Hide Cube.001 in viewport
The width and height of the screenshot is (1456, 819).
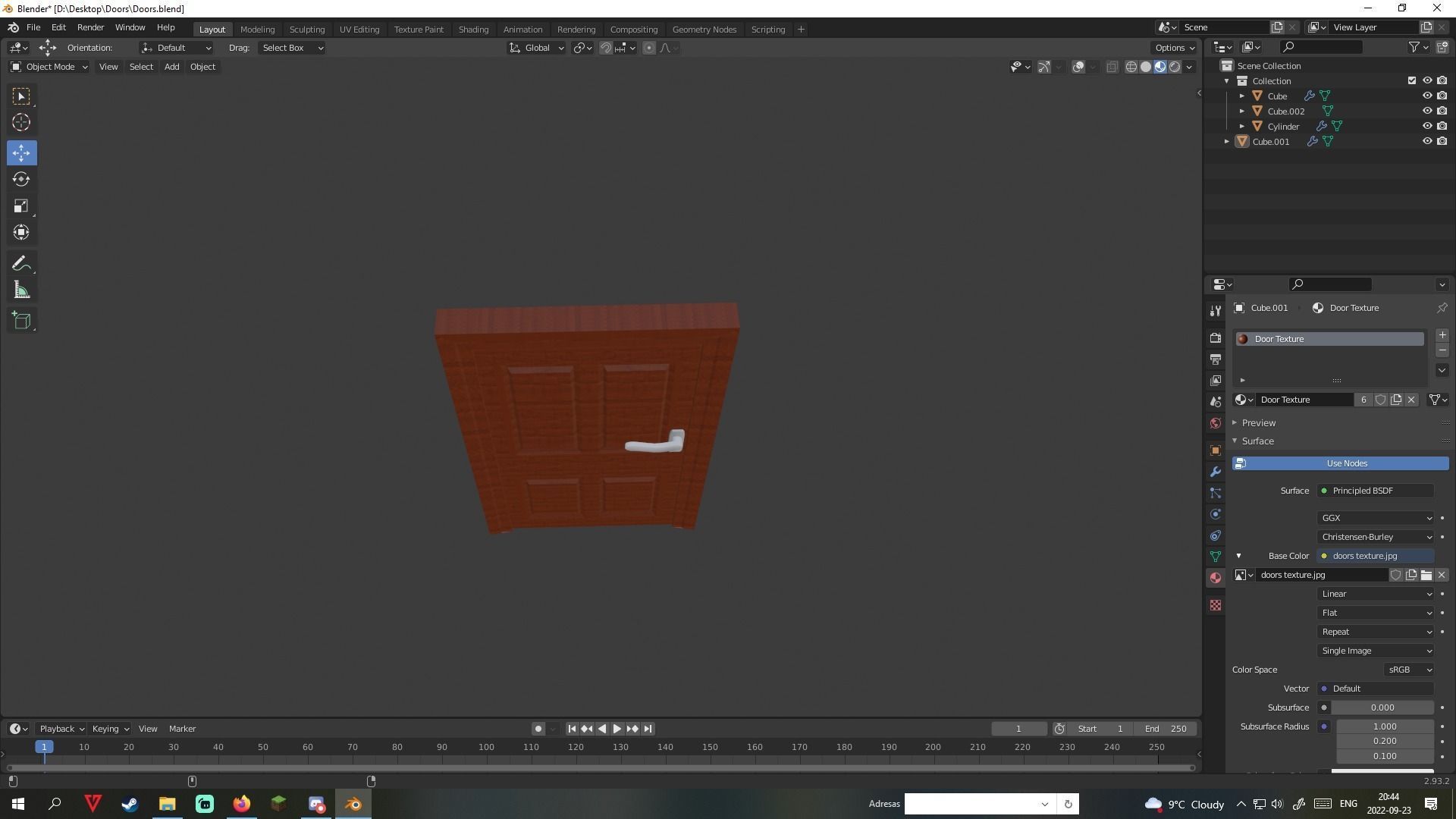(1426, 141)
